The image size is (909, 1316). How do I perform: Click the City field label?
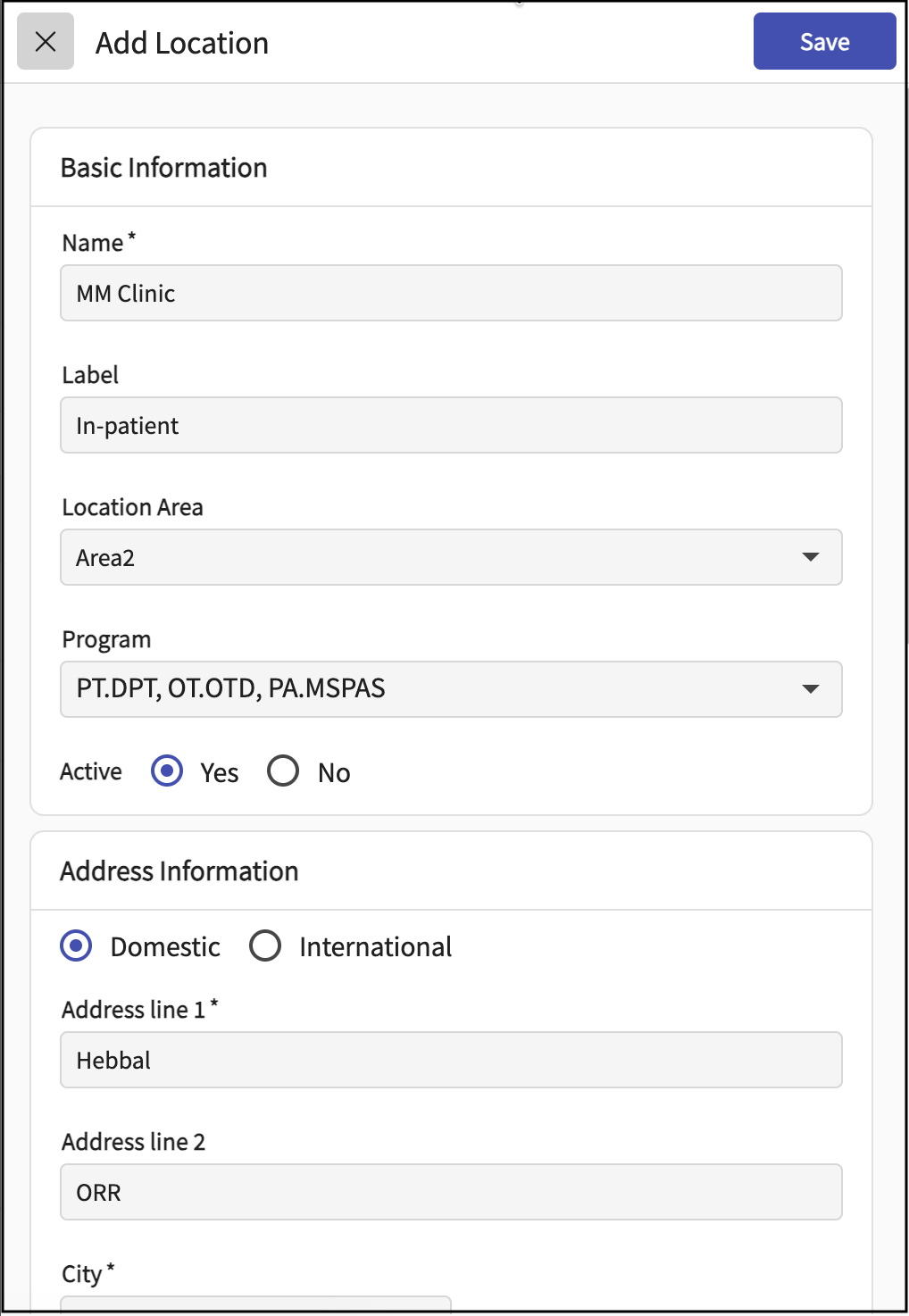coord(82,1274)
